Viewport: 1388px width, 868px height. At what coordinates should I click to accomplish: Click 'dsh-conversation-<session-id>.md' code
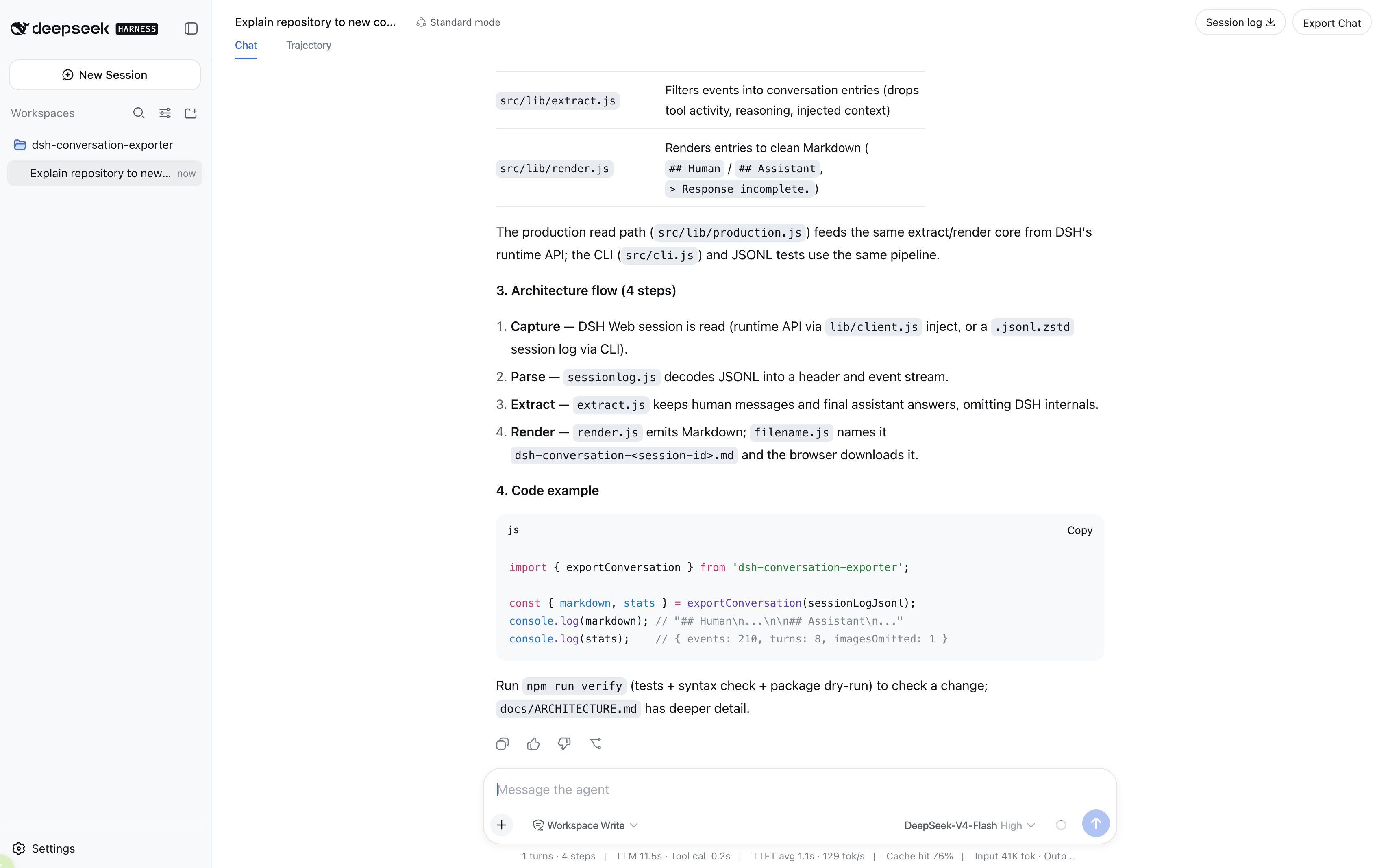(624, 455)
